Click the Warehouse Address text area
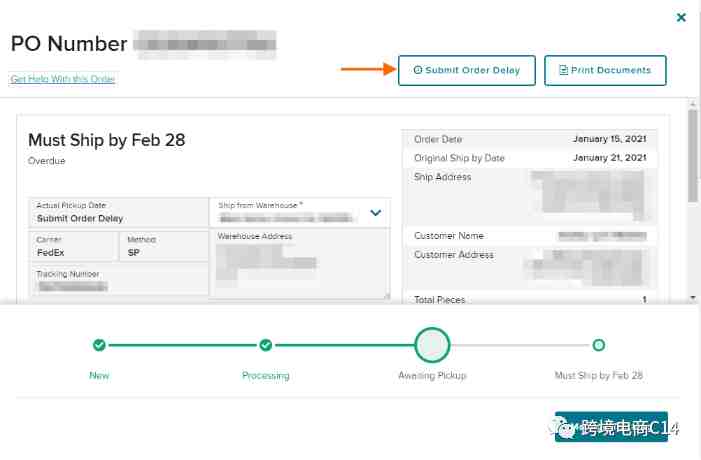Screen dimensions: 701x460 [299, 265]
